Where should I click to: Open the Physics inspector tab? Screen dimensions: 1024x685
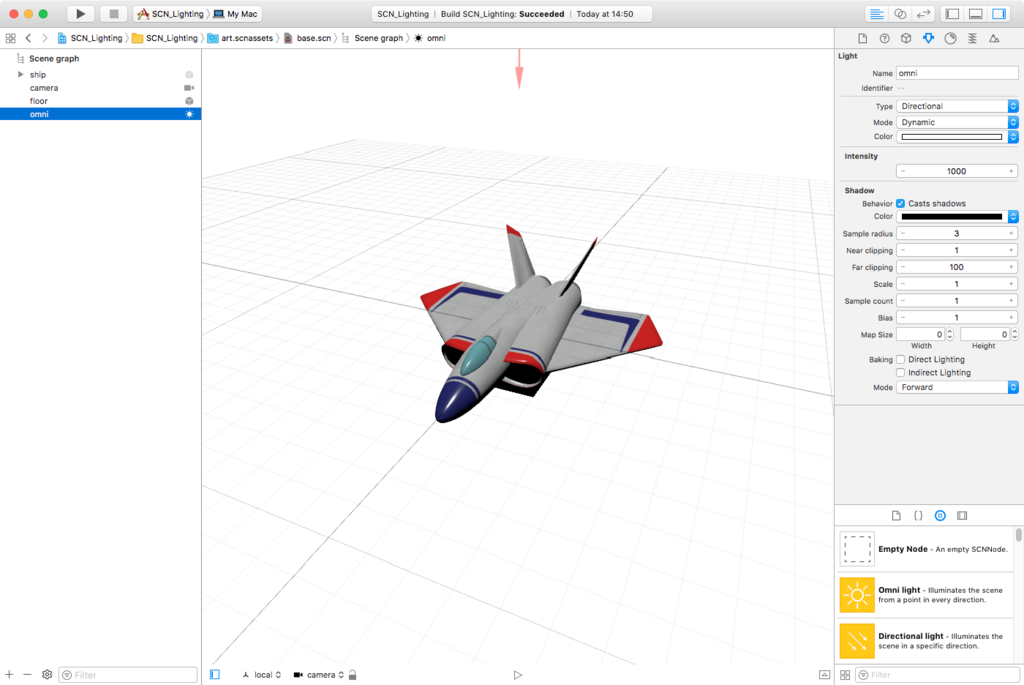tap(972, 39)
